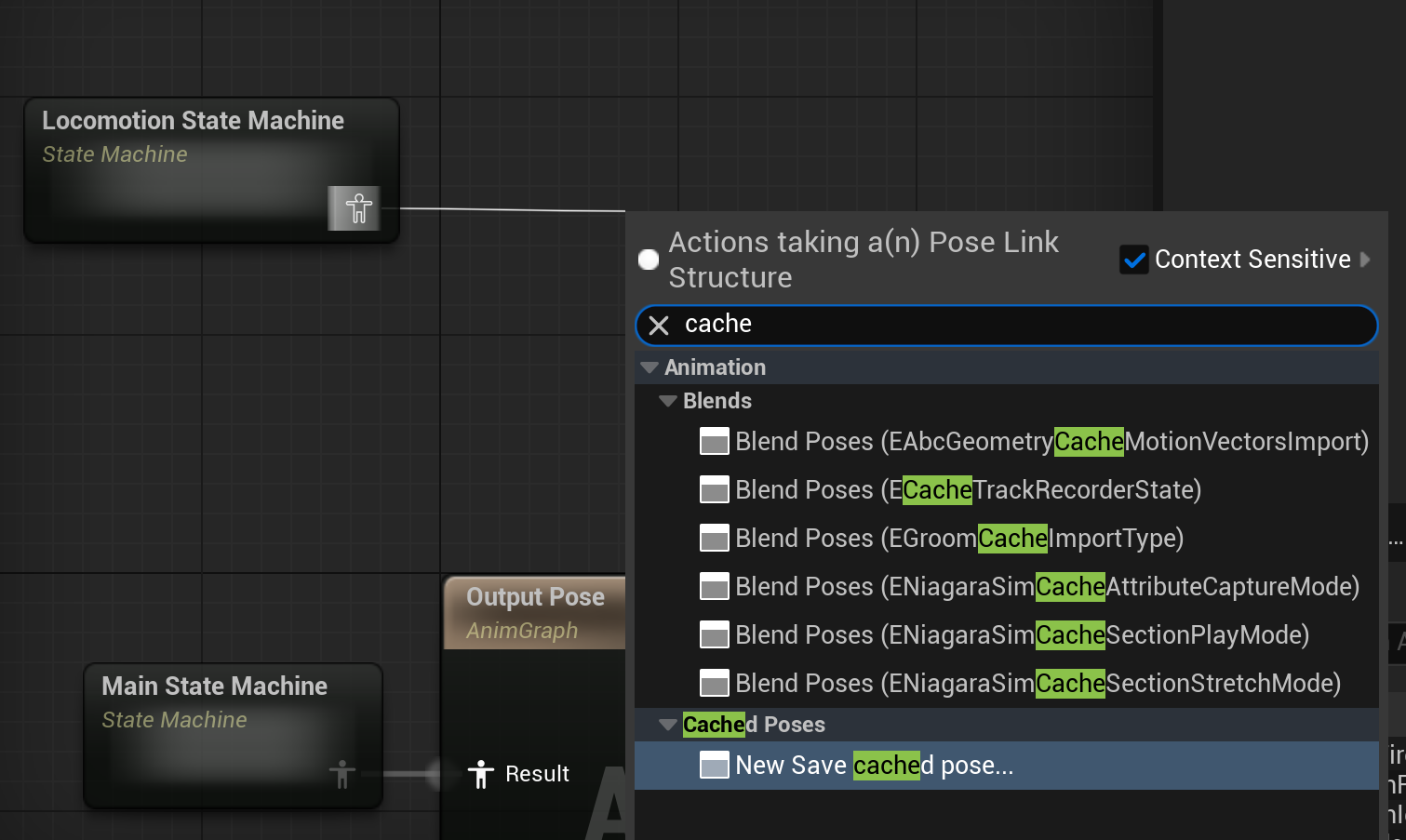Clear the search field with the X icon
The height and width of the screenshot is (840, 1406).
659,326
